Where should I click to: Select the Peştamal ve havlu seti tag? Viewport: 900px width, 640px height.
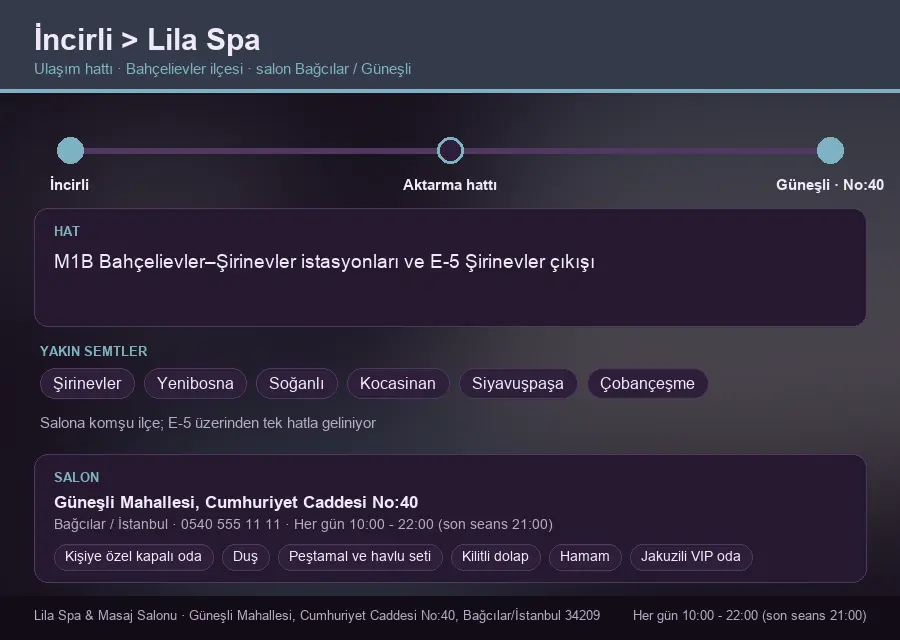pyautogui.click(x=360, y=557)
